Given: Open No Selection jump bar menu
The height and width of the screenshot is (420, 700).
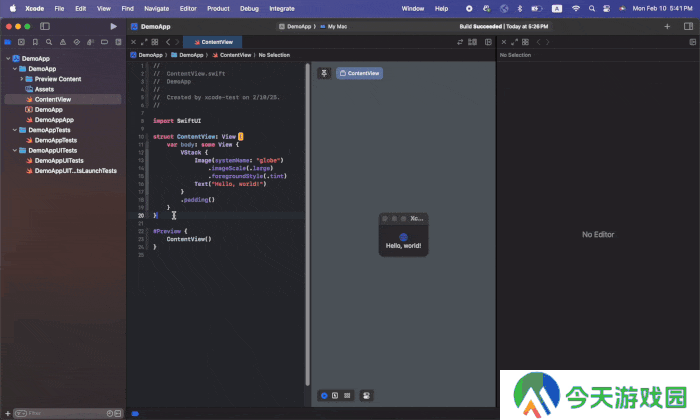Looking at the screenshot, I should pyautogui.click(x=274, y=55).
